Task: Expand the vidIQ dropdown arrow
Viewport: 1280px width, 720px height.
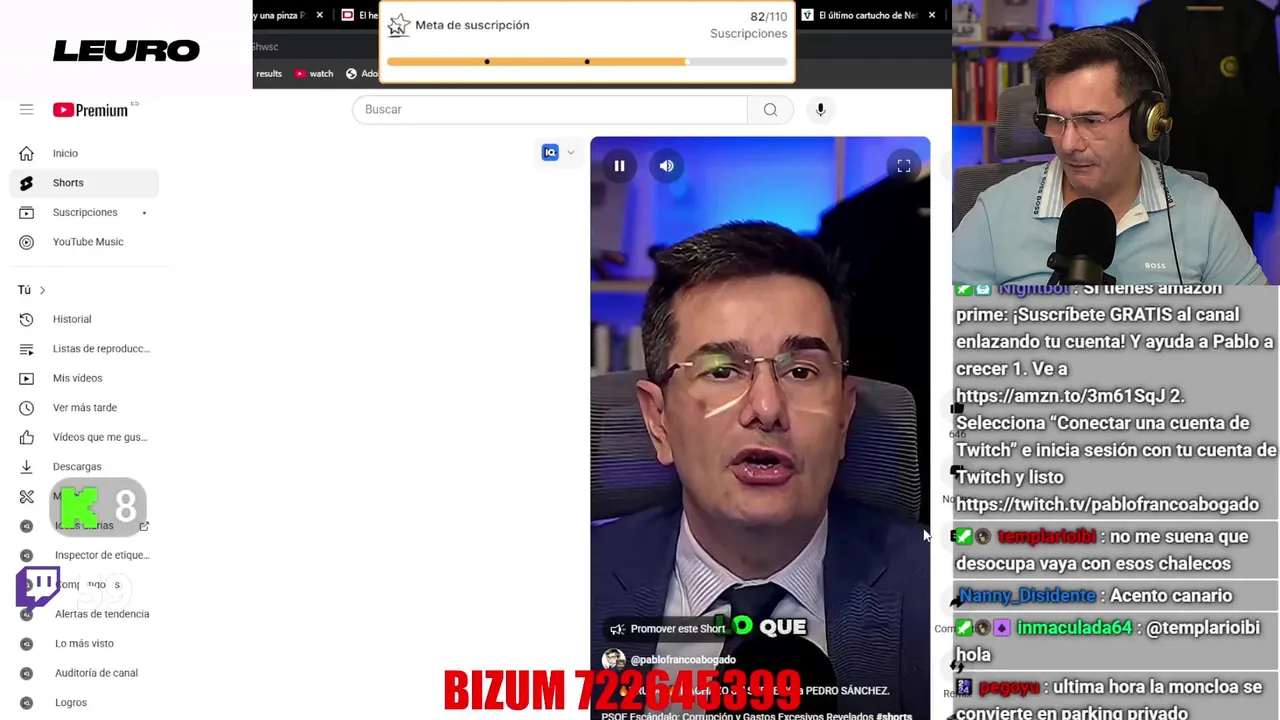Action: [x=571, y=153]
